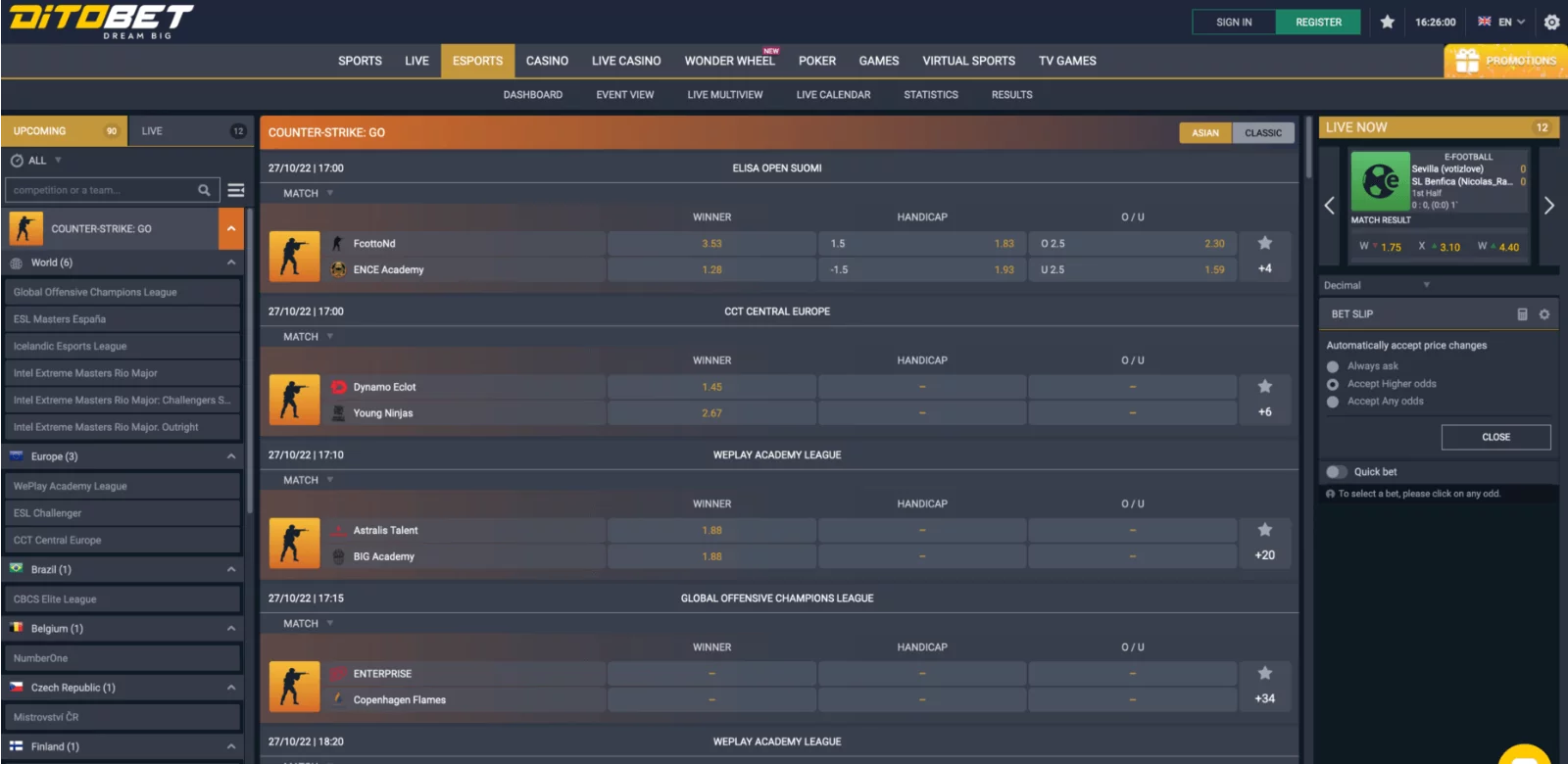Click the SIGN IN button

click(x=1234, y=22)
